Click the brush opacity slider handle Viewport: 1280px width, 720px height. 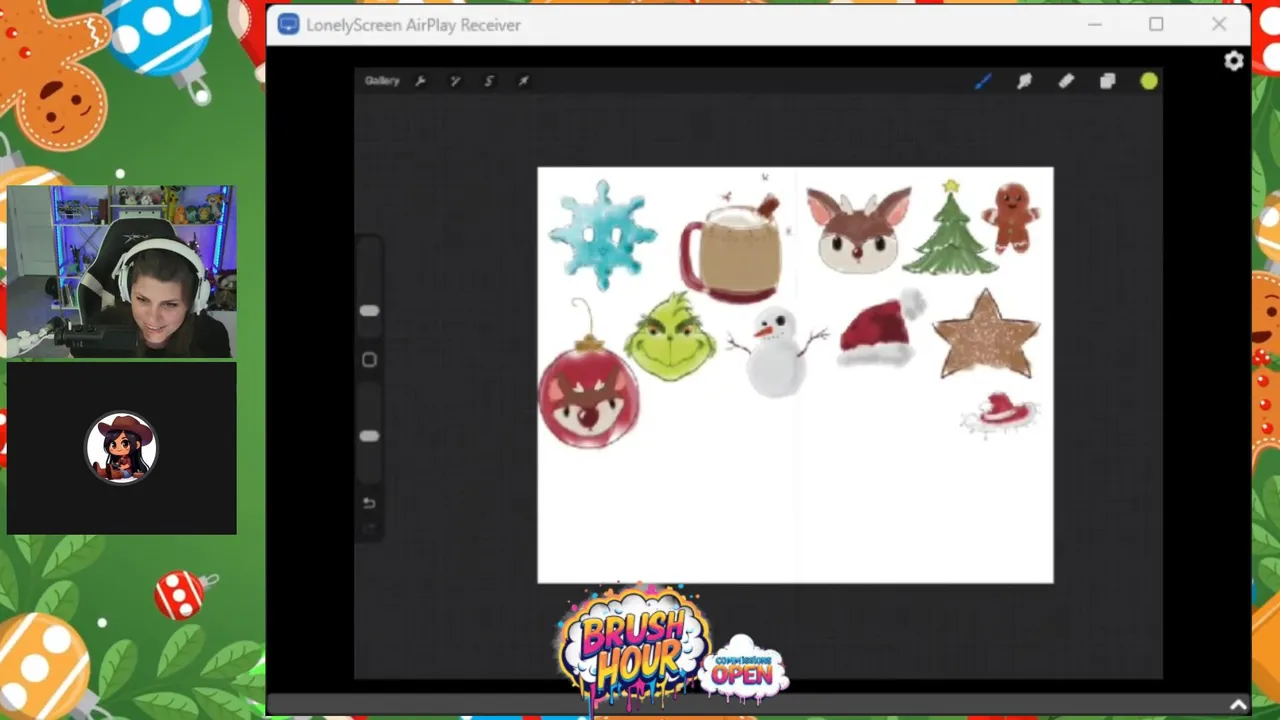click(x=369, y=436)
